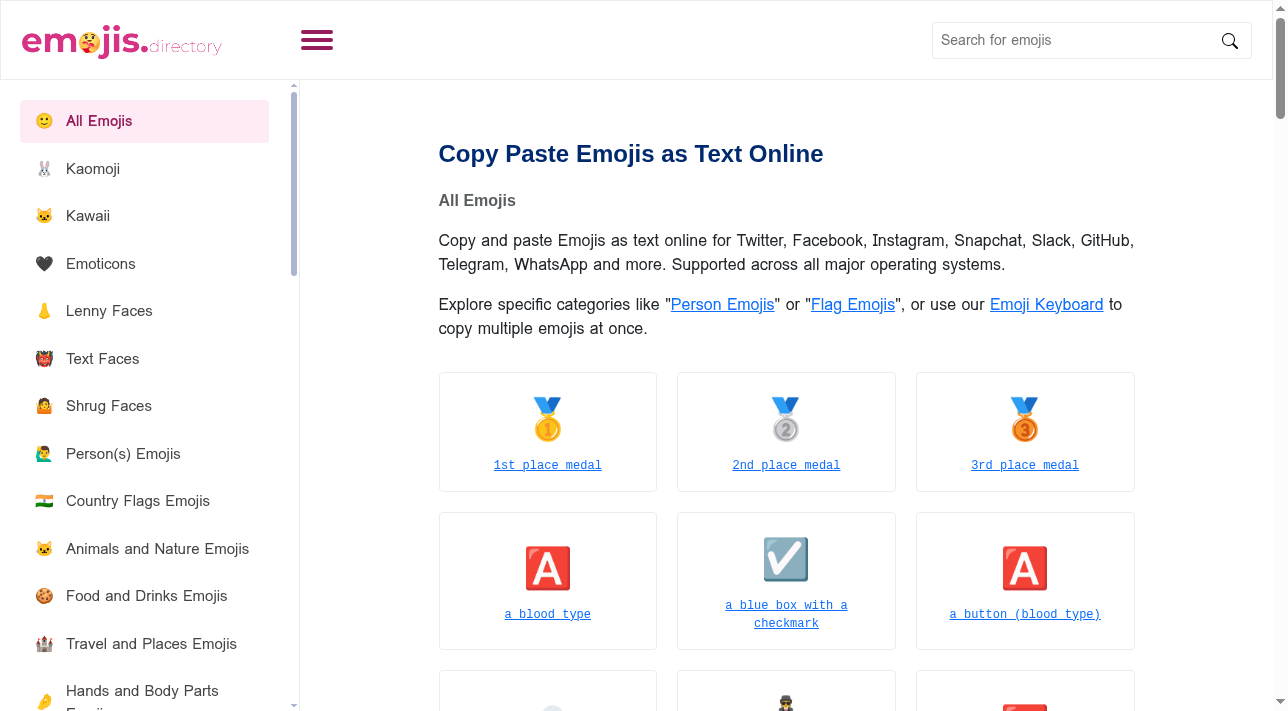The image size is (1288, 711).
Task: Click the rabbit icon beside Kaomoji
Action: click(44, 169)
